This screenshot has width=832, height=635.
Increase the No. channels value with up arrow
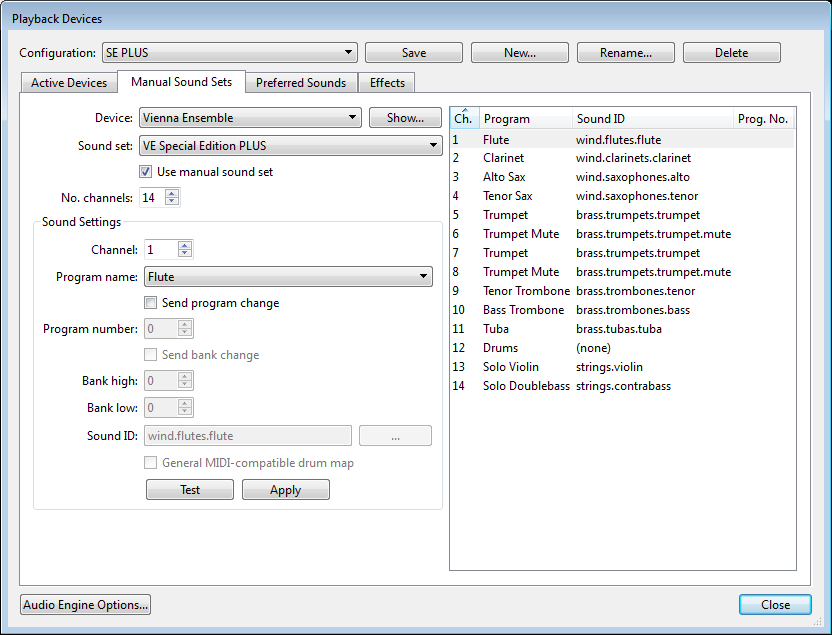tap(172, 194)
